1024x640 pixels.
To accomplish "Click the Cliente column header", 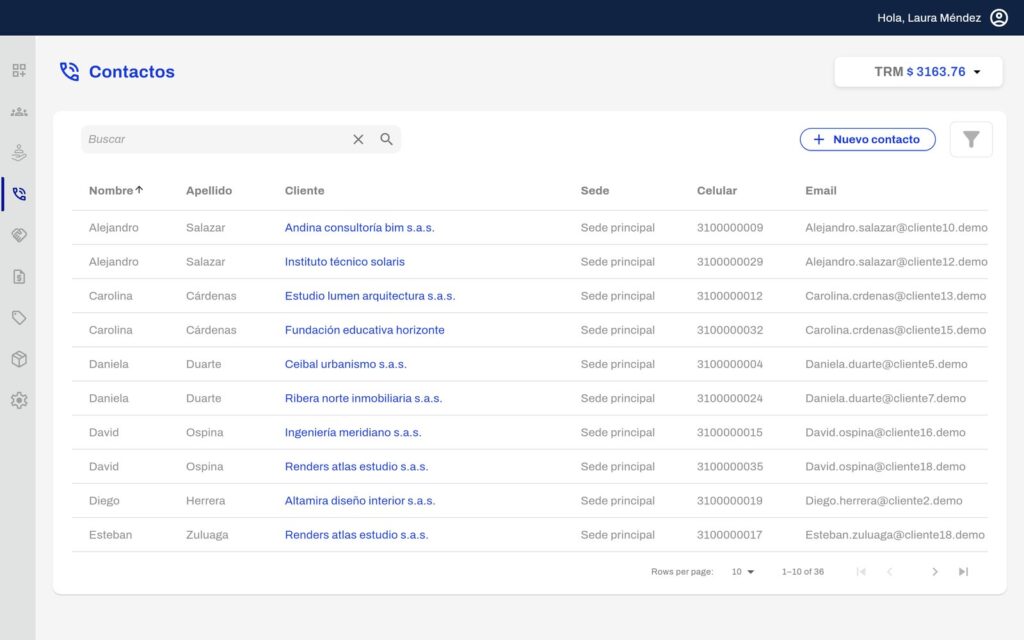I will (304, 190).
